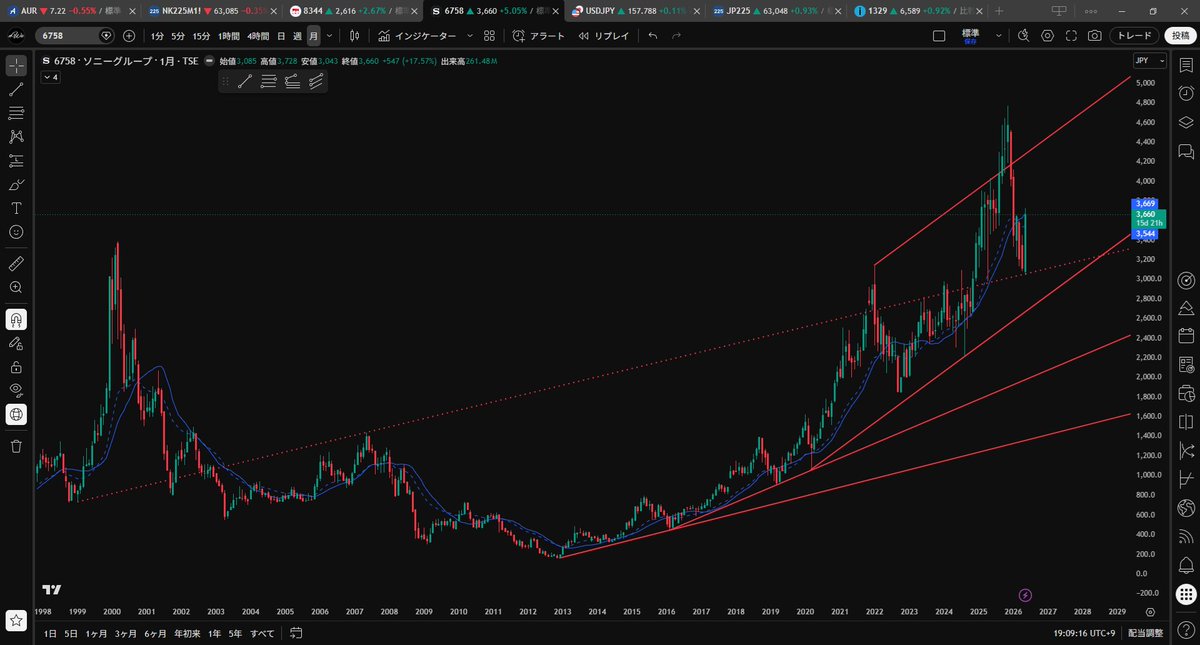Viewport: 1200px width, 645px height.
Task: Select trend line in floating favorites toolbar
Action: pyautogui.click(x=245, y=81)
